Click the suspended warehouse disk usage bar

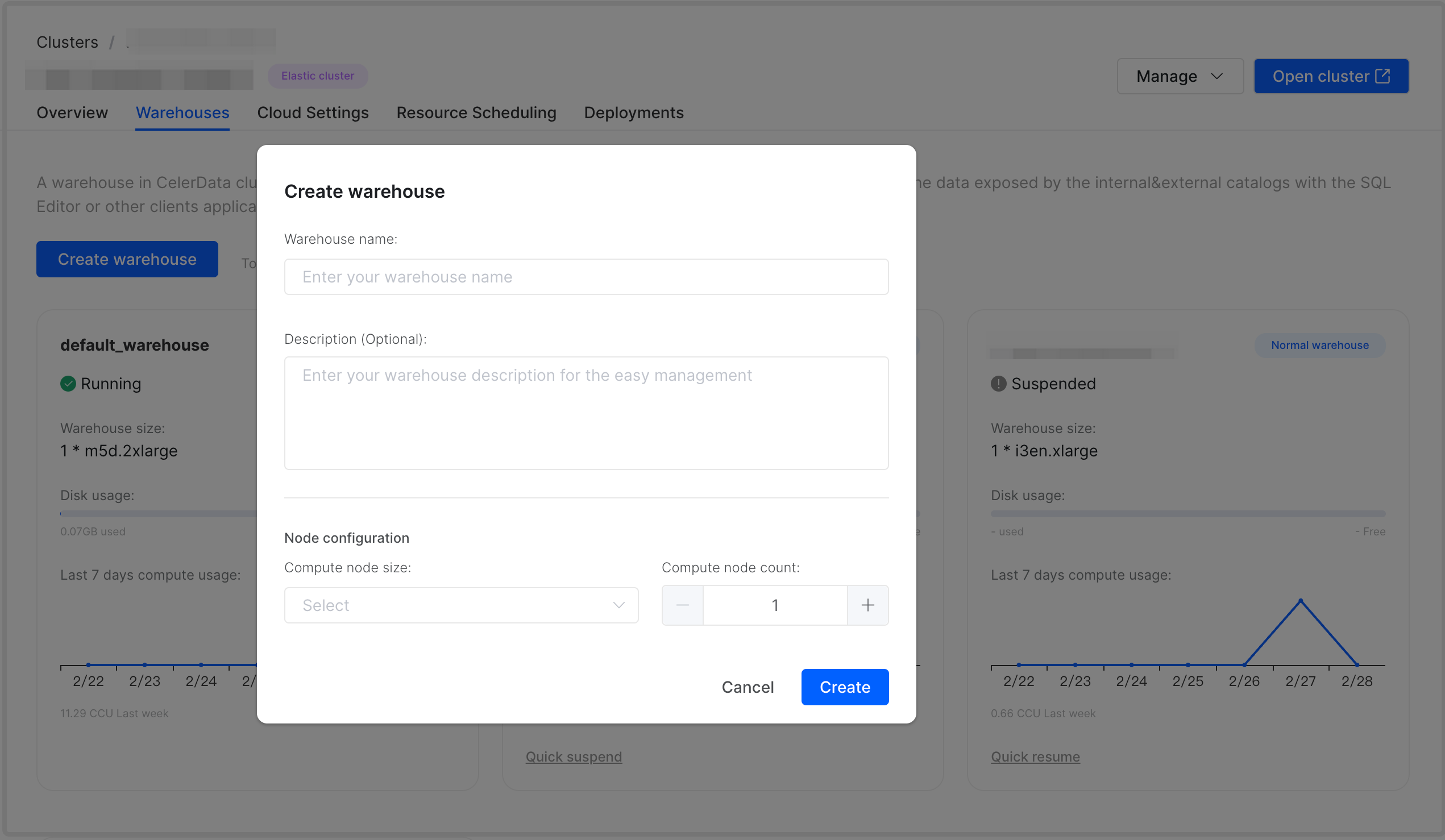click(1187, 514)
